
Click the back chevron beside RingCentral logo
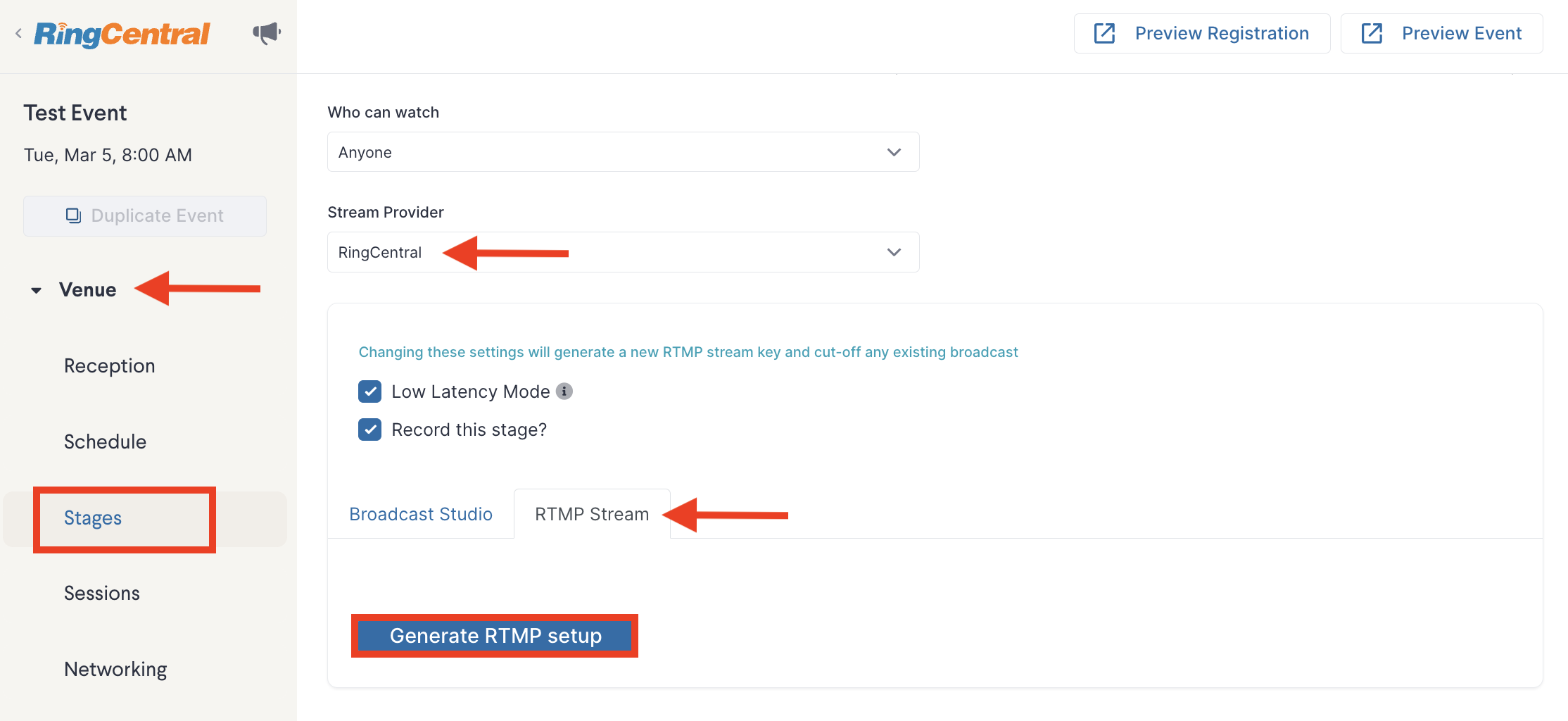point(18,33)
